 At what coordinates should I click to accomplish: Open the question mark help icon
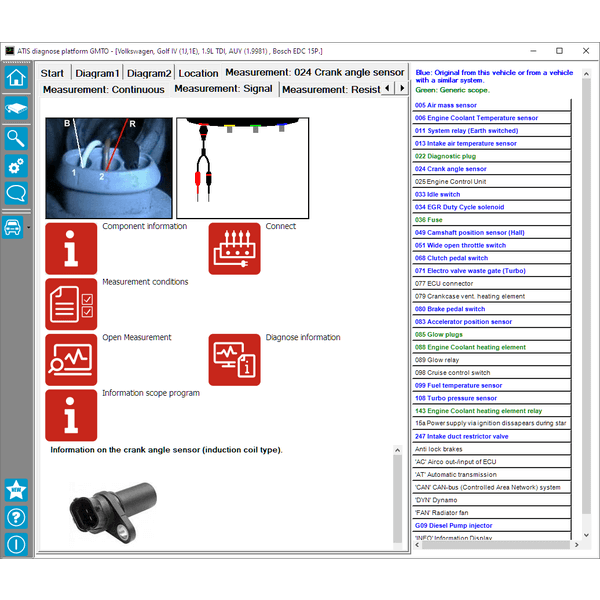tap(15, 517)
